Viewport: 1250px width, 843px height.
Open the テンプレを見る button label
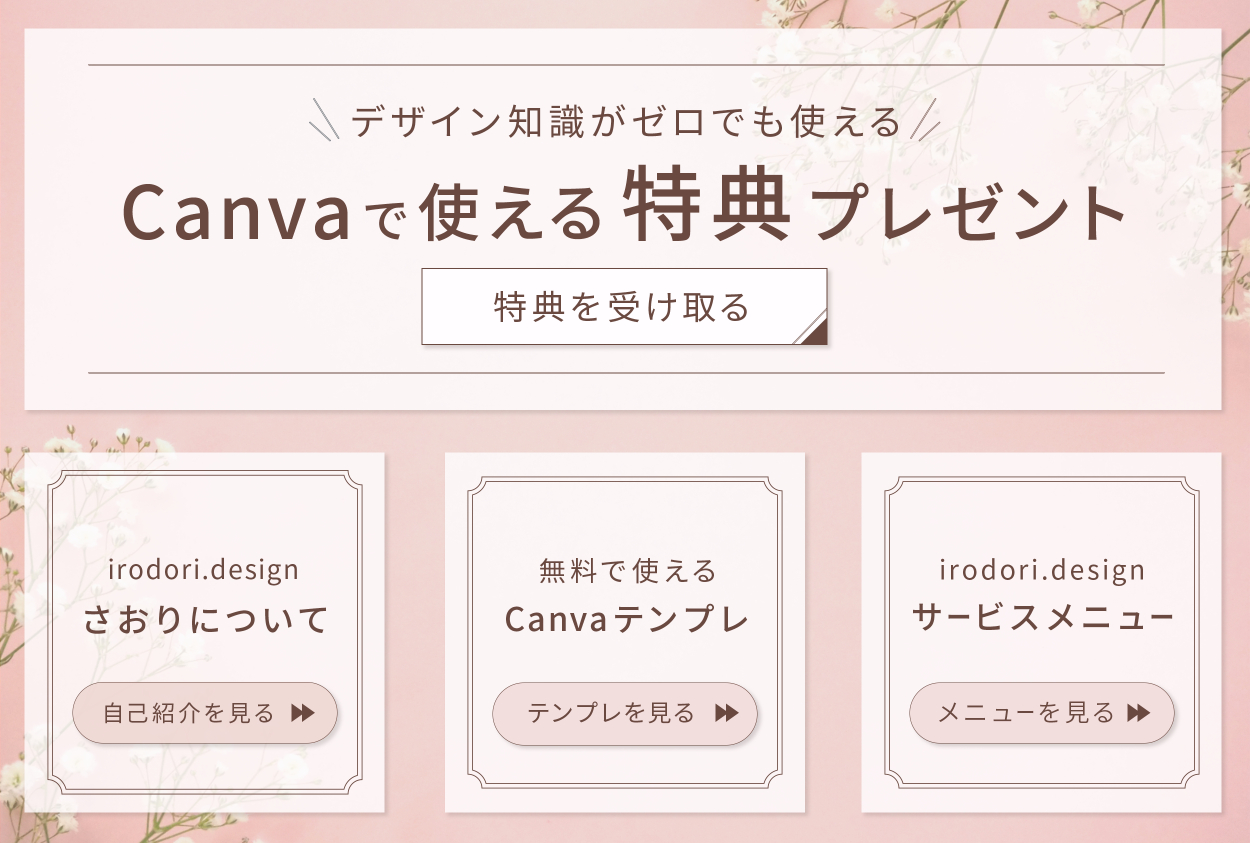pos(611,713)
